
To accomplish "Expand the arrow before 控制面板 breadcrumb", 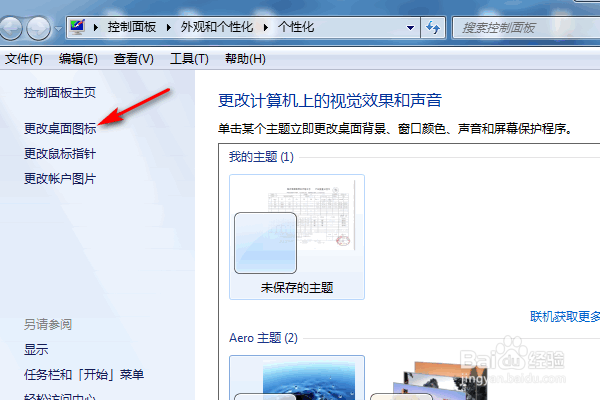I will click(x=96, y=28).
